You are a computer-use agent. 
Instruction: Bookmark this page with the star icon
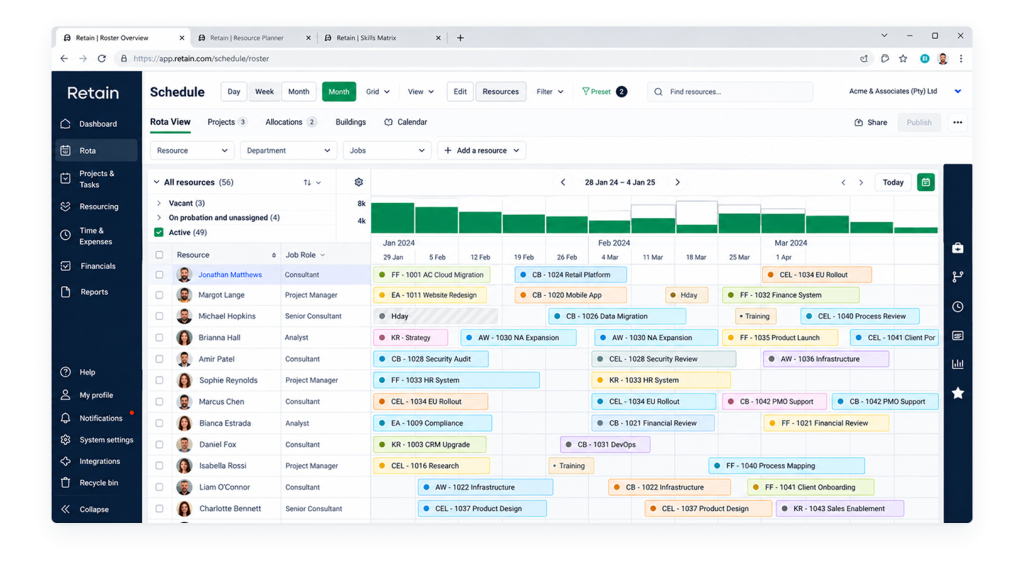(x=903, y=58)
